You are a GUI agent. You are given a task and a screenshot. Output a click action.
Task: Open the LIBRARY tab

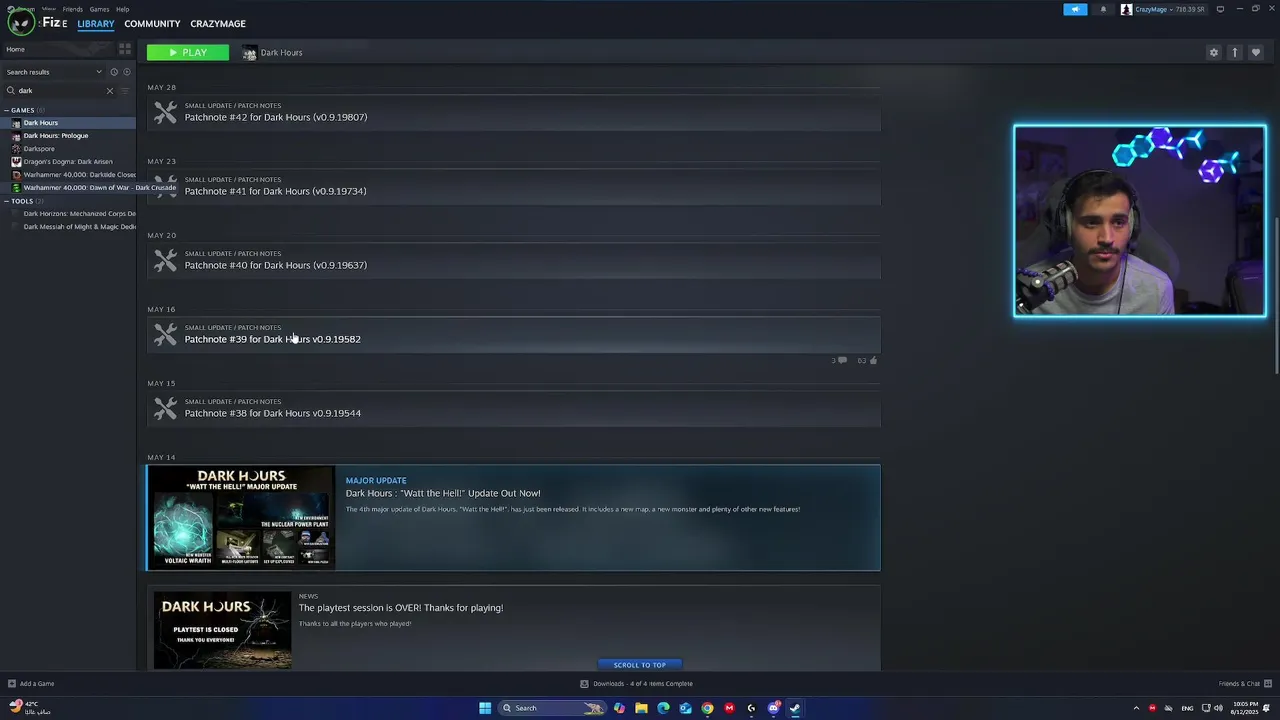point(96,23)
